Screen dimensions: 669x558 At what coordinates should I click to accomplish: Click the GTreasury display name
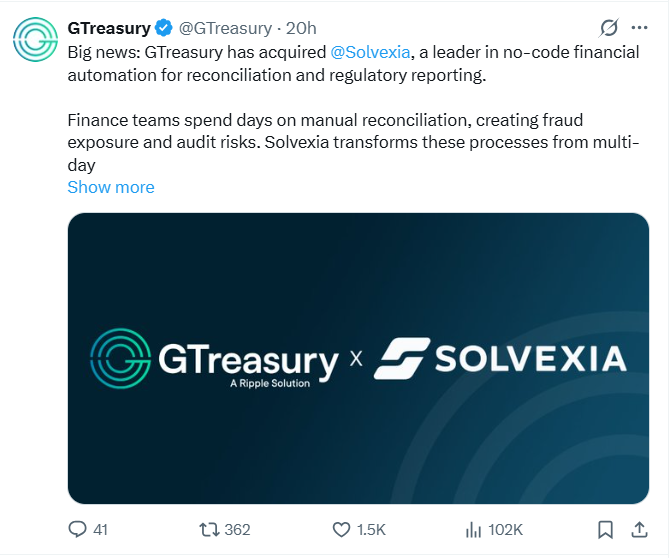click(x=109, y=28)
